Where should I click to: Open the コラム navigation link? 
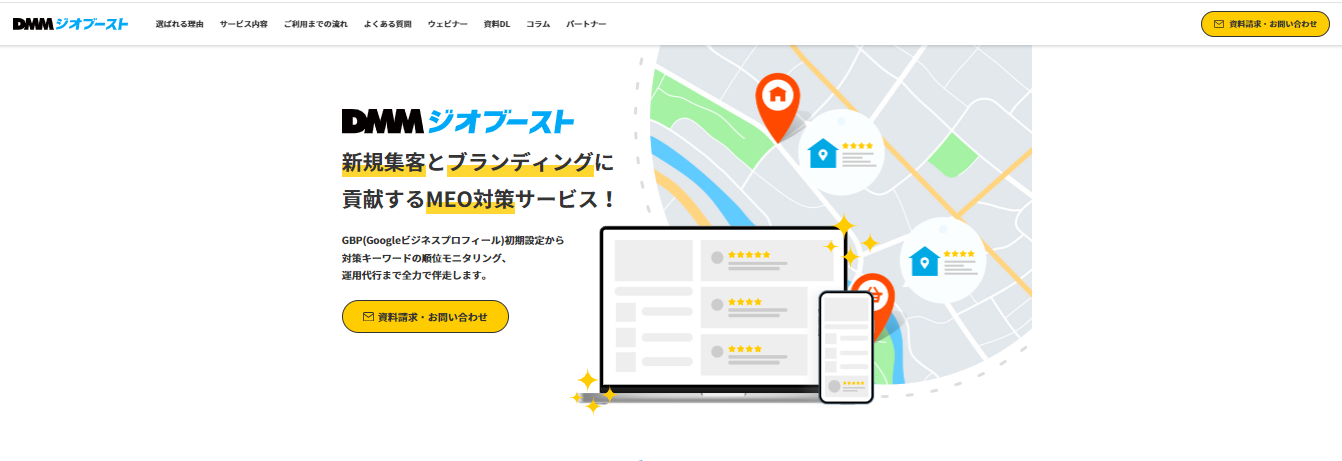pyautogui.click(x=538, y=23)
